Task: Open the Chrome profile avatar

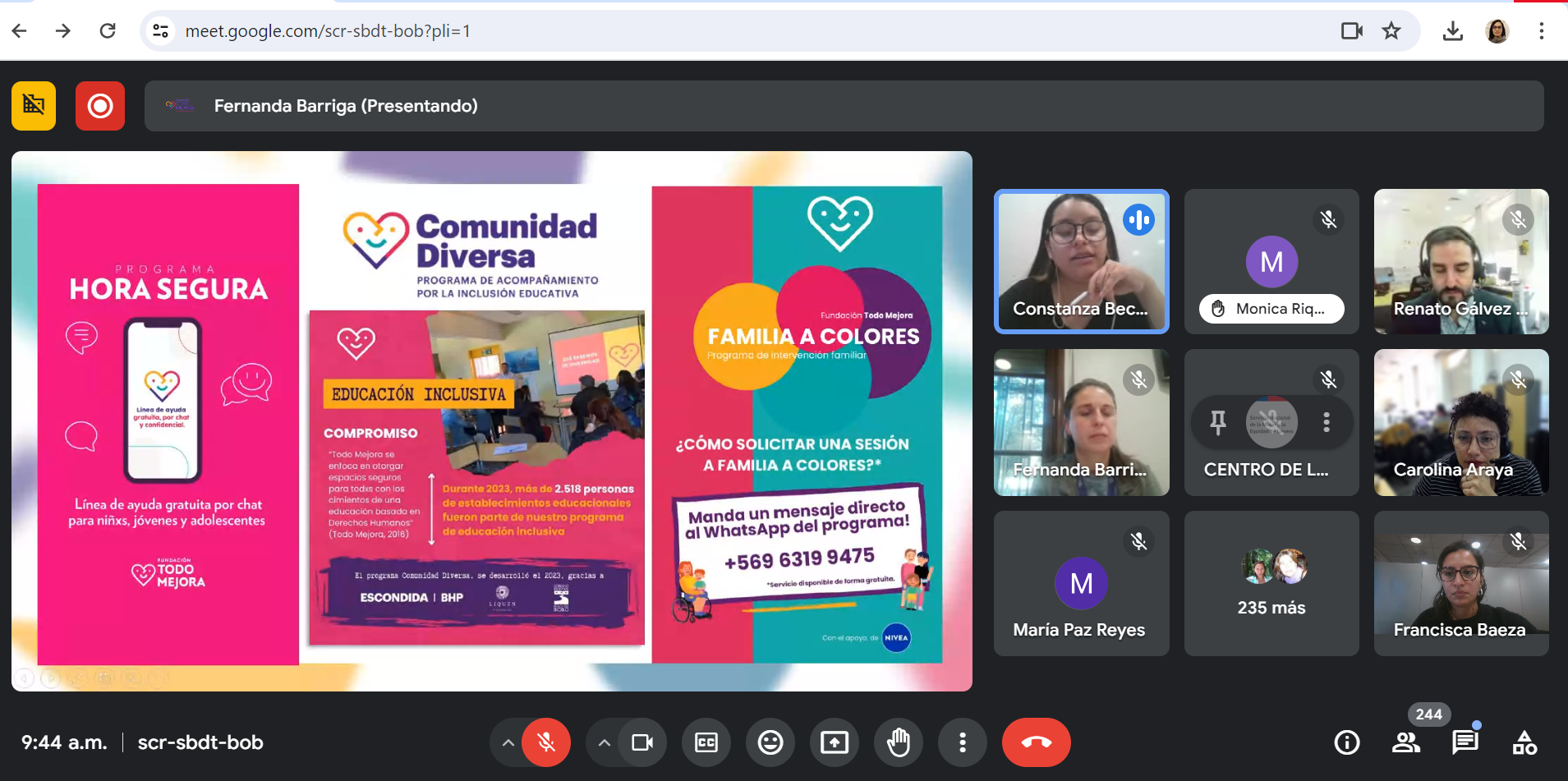Action: coord(1497,31)
